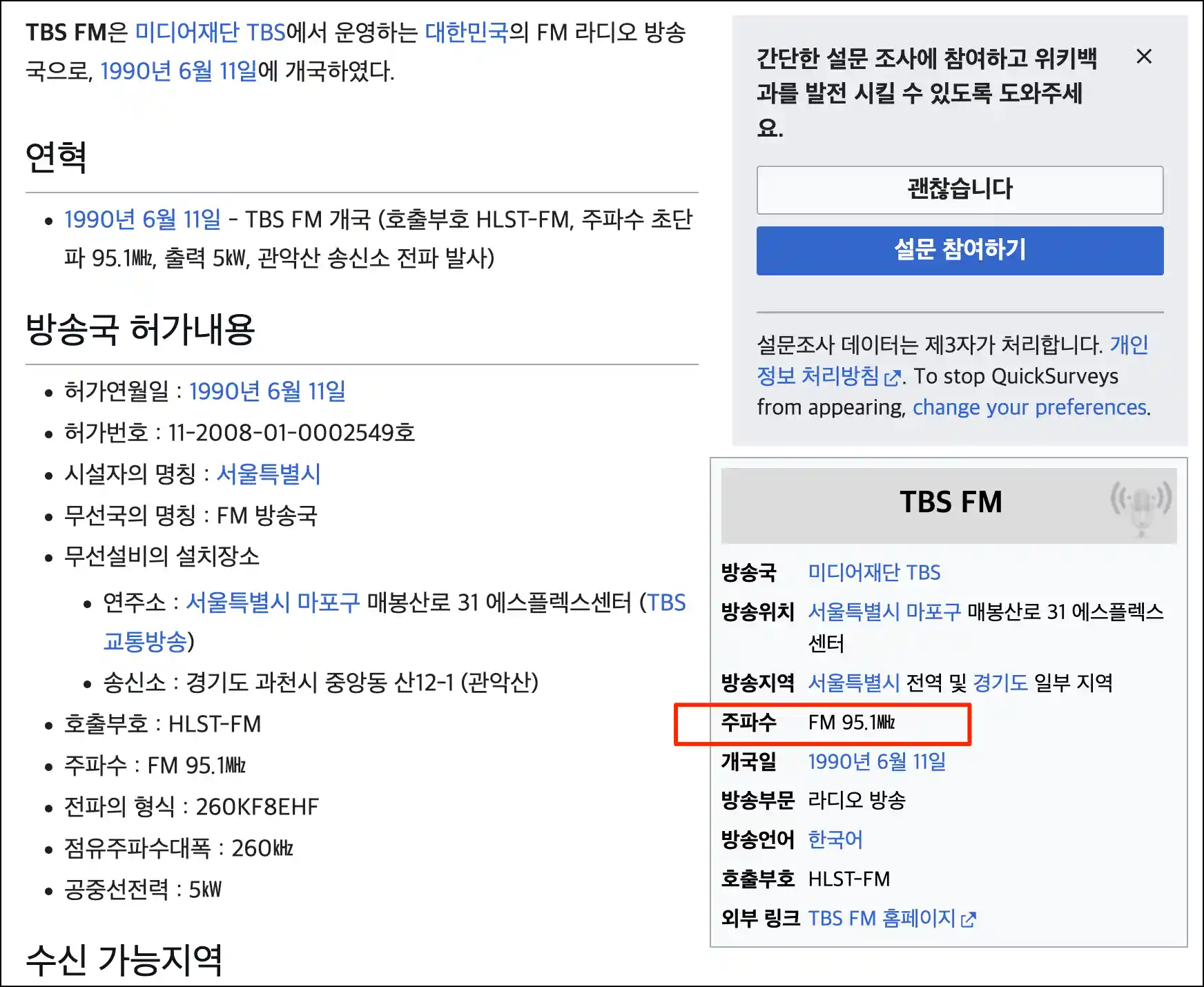Viewport: 1204px width, 987px height.
Task: Click the 무선설비의 설치장소 list item
Action: pyautogui.click(x=162, y=556)
